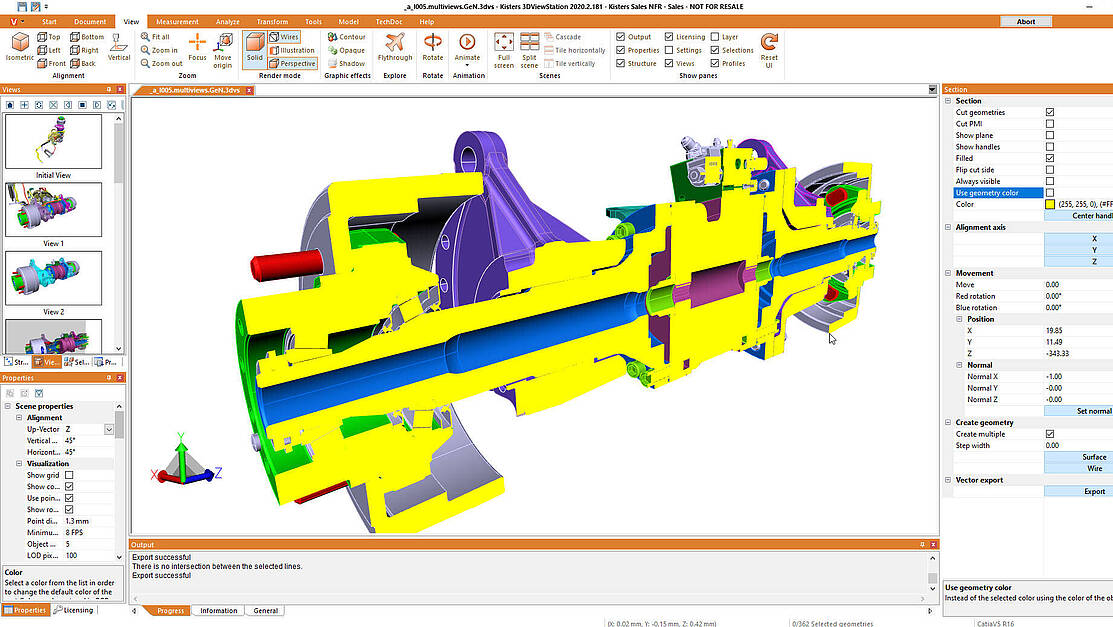Collapse the Vector export group

[948, 480]
